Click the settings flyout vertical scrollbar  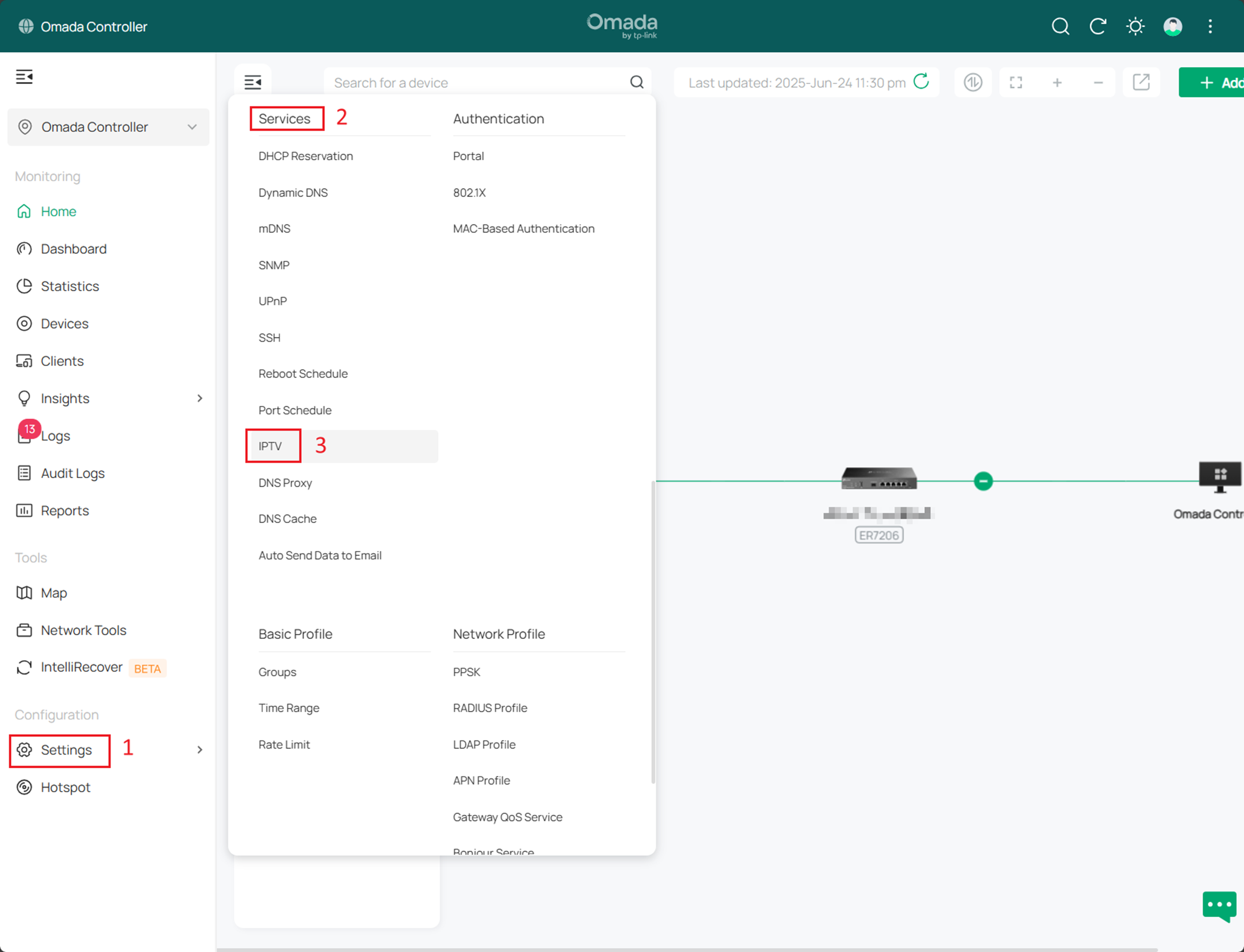pyautogui.click(x=653, y=632)
